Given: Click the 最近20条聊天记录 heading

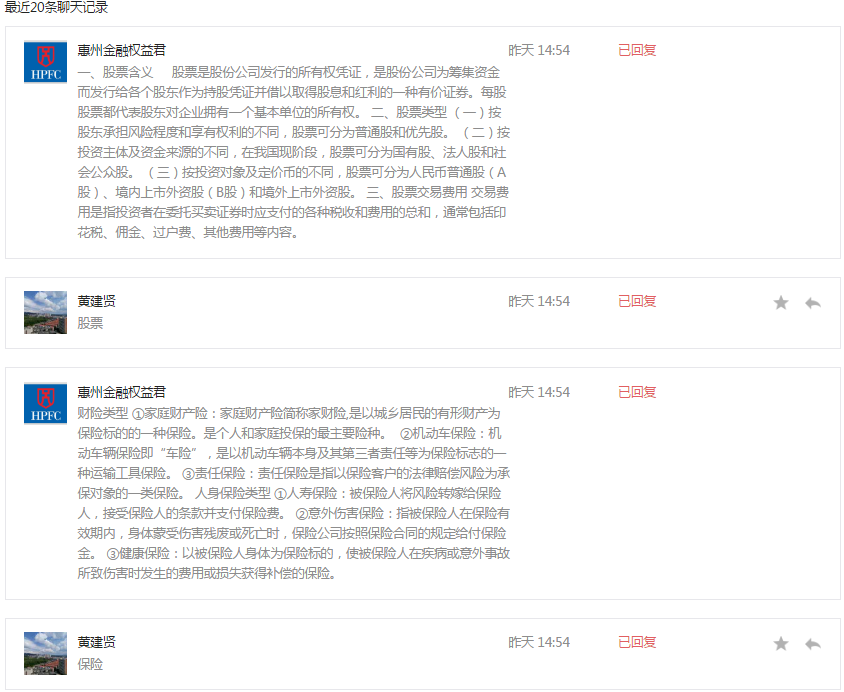Looking at the screenshot, I should click(x=56, y=8).
